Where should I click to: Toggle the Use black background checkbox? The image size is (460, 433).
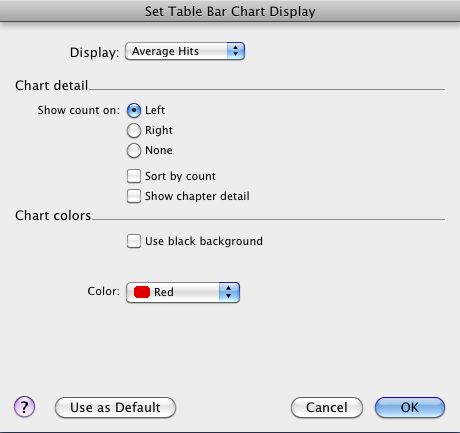(134, 241)
